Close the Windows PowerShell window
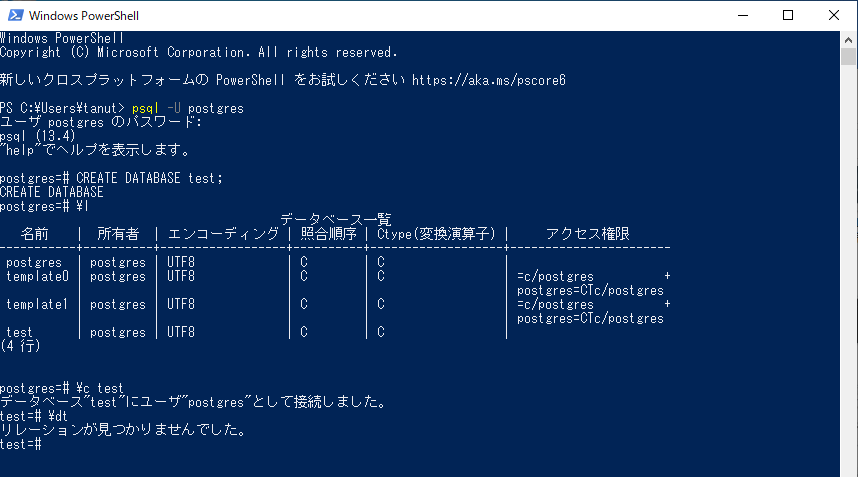 (834, 15)
